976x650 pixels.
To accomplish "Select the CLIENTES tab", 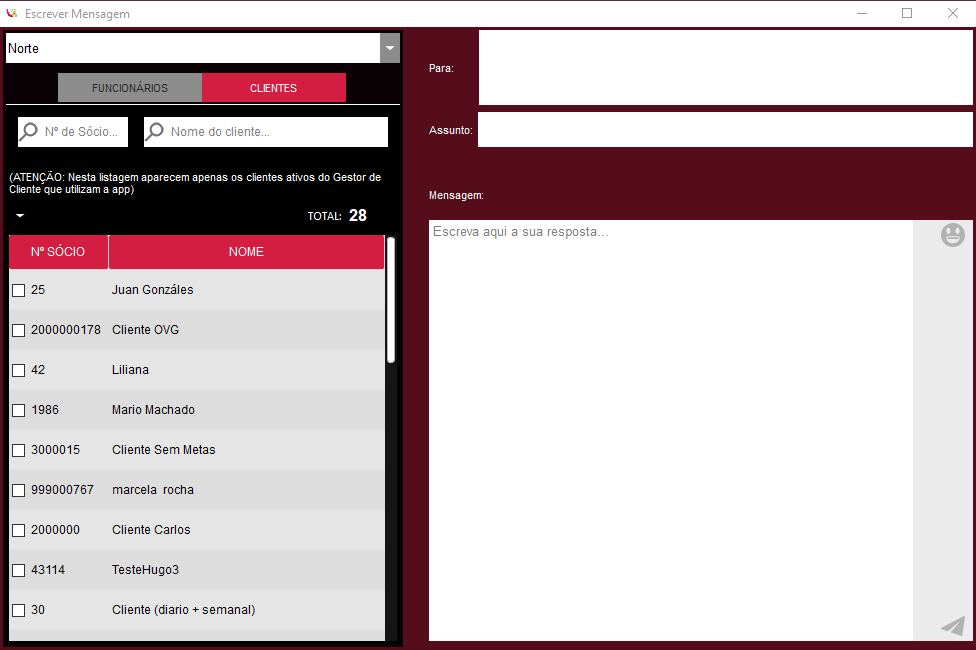I will [273, 88].
